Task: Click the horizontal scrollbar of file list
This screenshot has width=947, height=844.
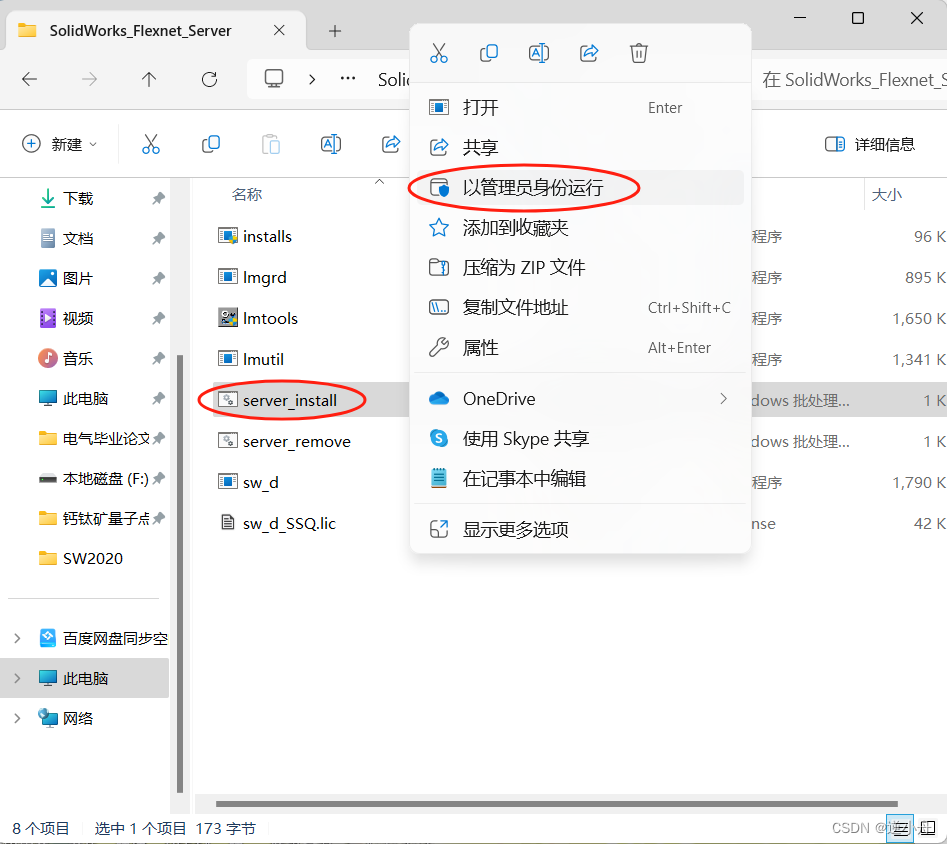Action: (556, 804)
